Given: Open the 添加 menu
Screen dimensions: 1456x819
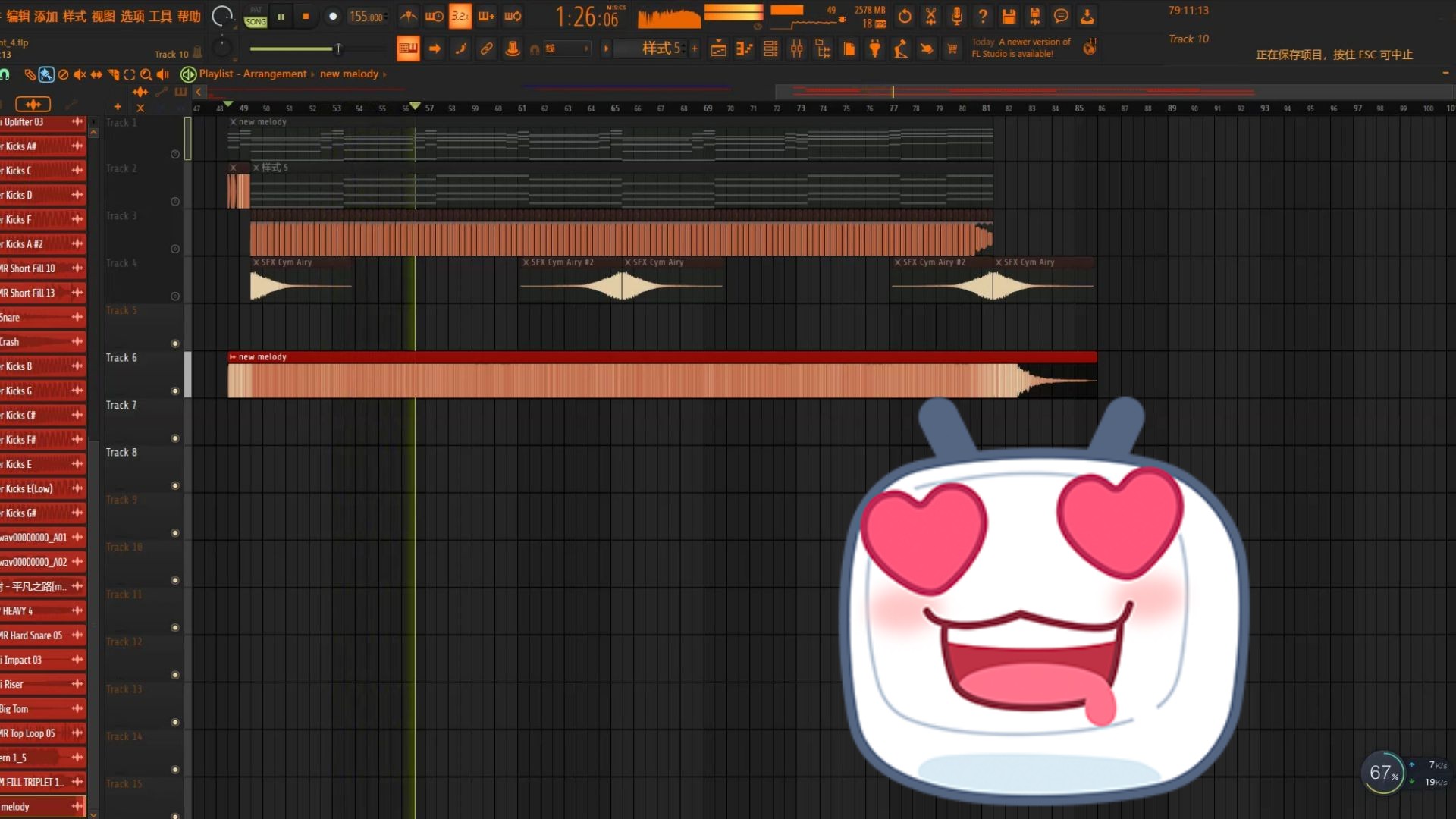Looking at the screenshot, I should click(x=46, y=17).
